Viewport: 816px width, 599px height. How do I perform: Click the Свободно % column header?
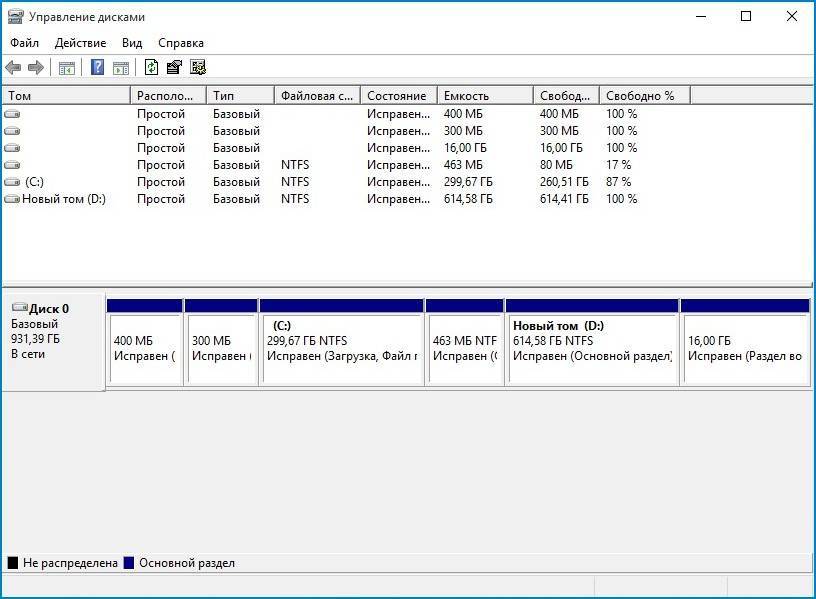pos(644,96)
